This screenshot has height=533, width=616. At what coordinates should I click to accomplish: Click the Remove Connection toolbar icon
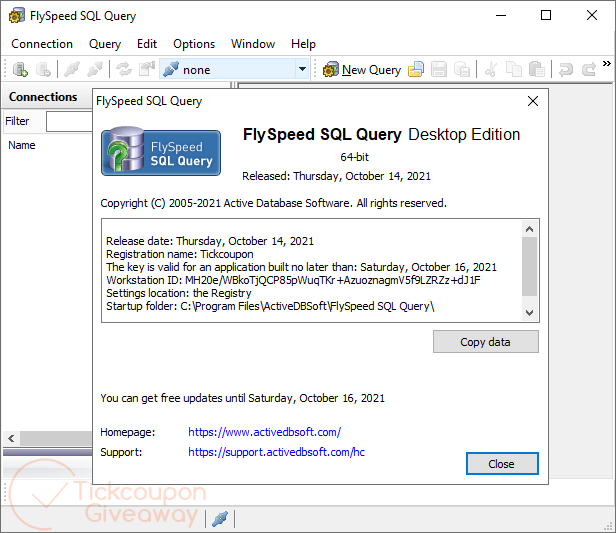pos(43,70)
